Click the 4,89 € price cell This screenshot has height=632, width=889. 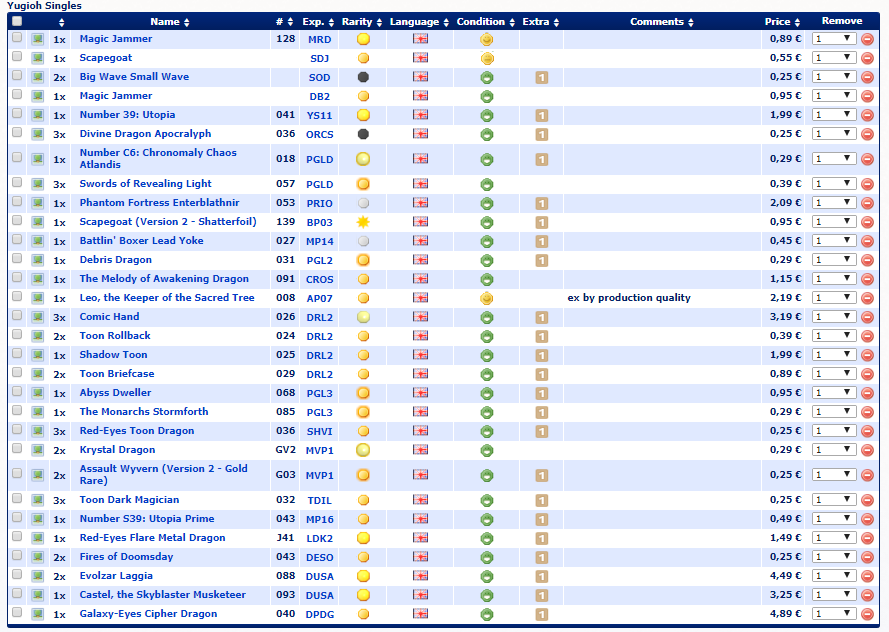[785, 614]
